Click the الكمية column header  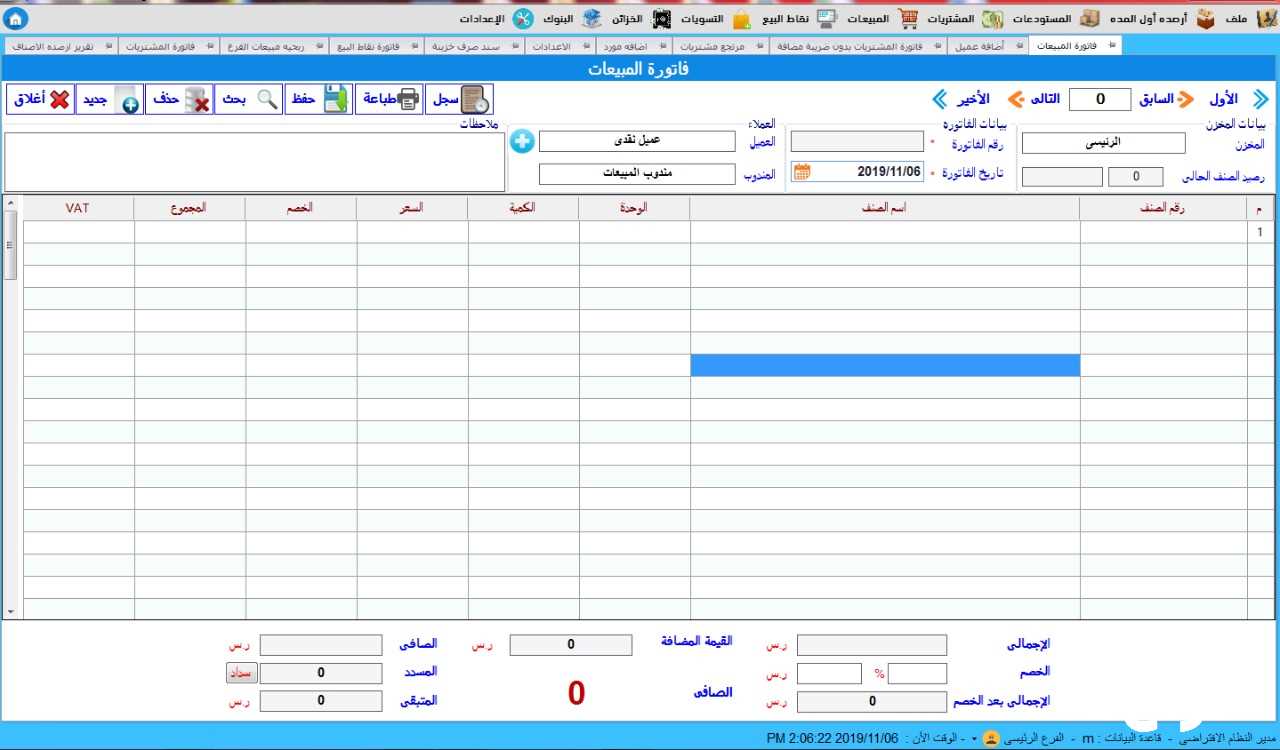(x=523, y=208)
